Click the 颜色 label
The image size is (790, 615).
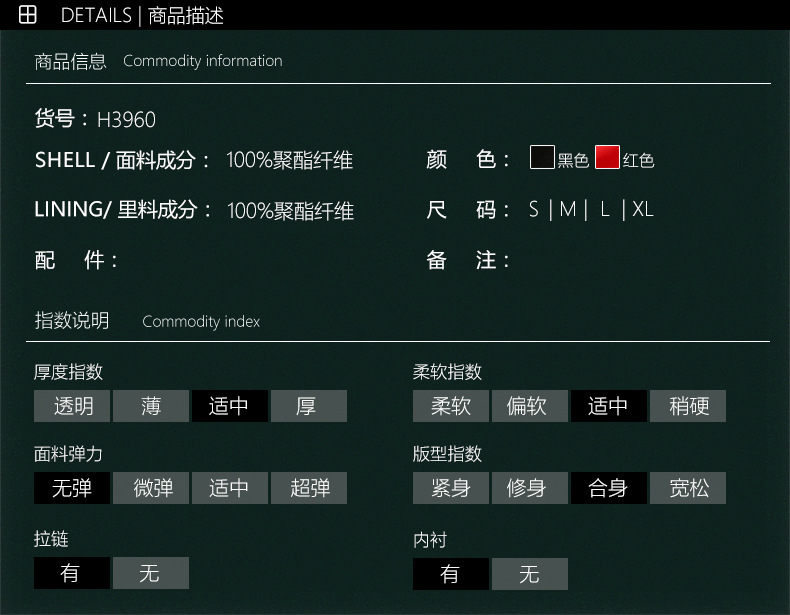(x=468, y=160)
